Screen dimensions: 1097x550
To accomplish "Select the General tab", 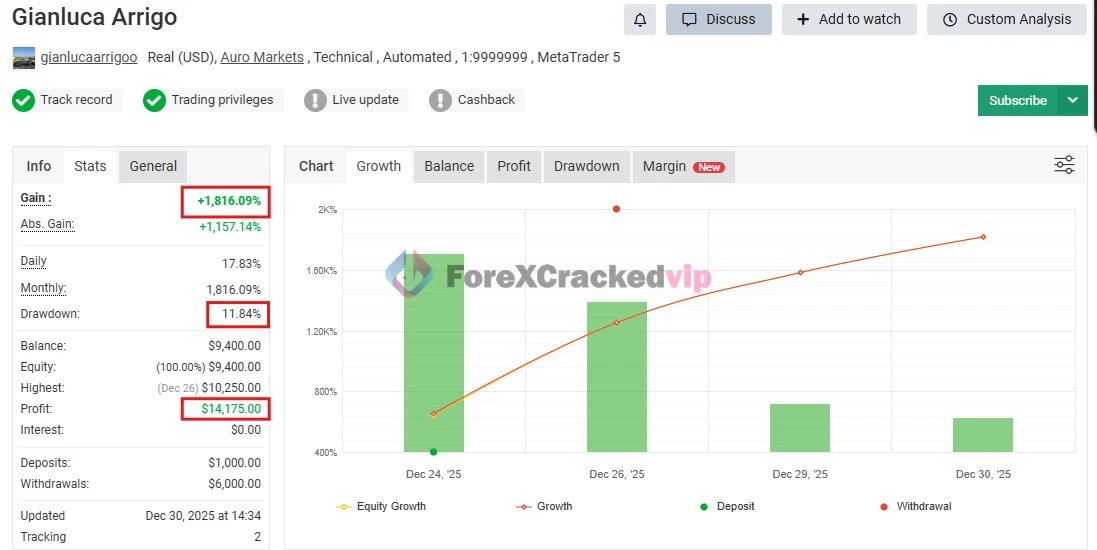I will 153,166.
